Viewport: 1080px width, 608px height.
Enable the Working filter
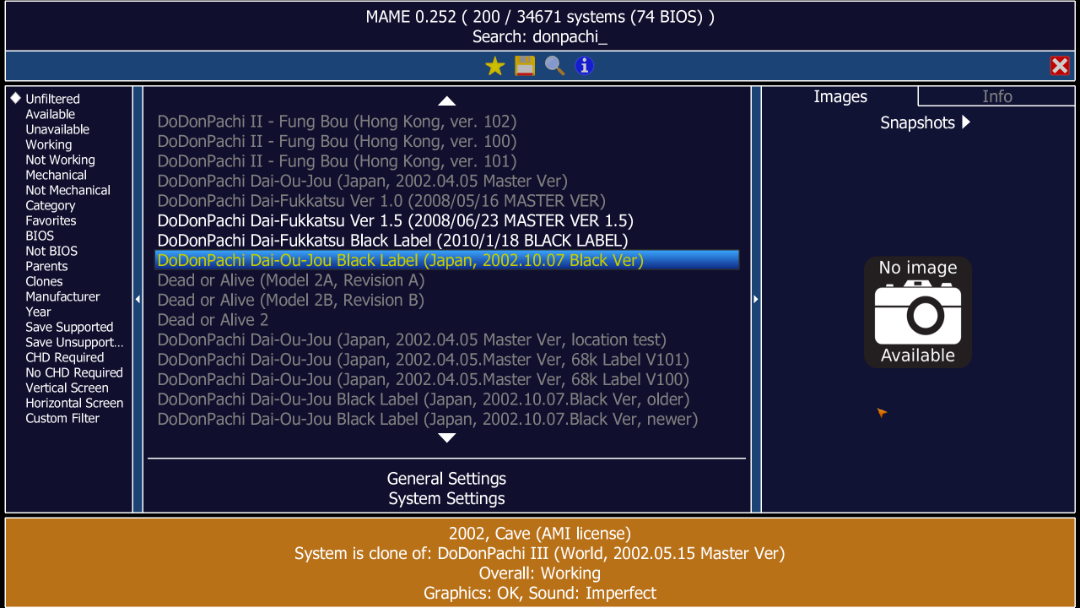pos(48,144)
